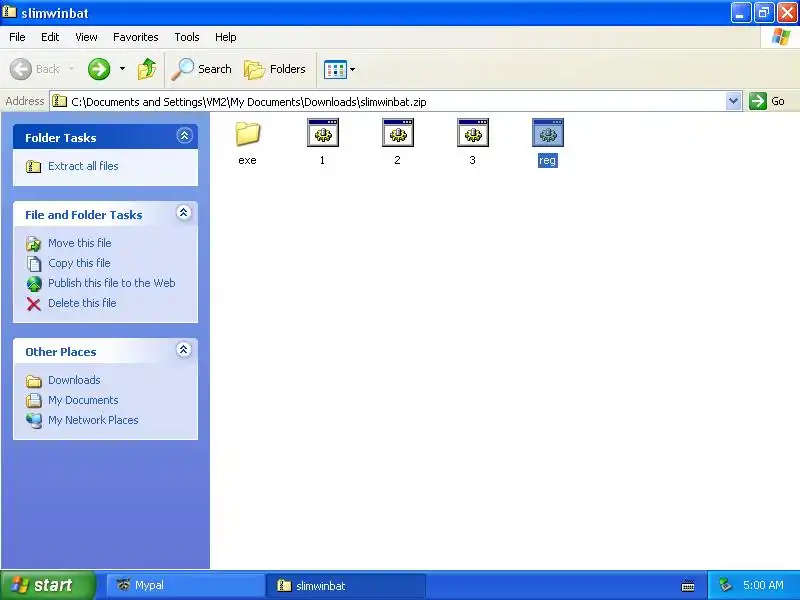Click the reg file name label
The image size is (800, 600).
pyautogui.click(x=547, y=160)
